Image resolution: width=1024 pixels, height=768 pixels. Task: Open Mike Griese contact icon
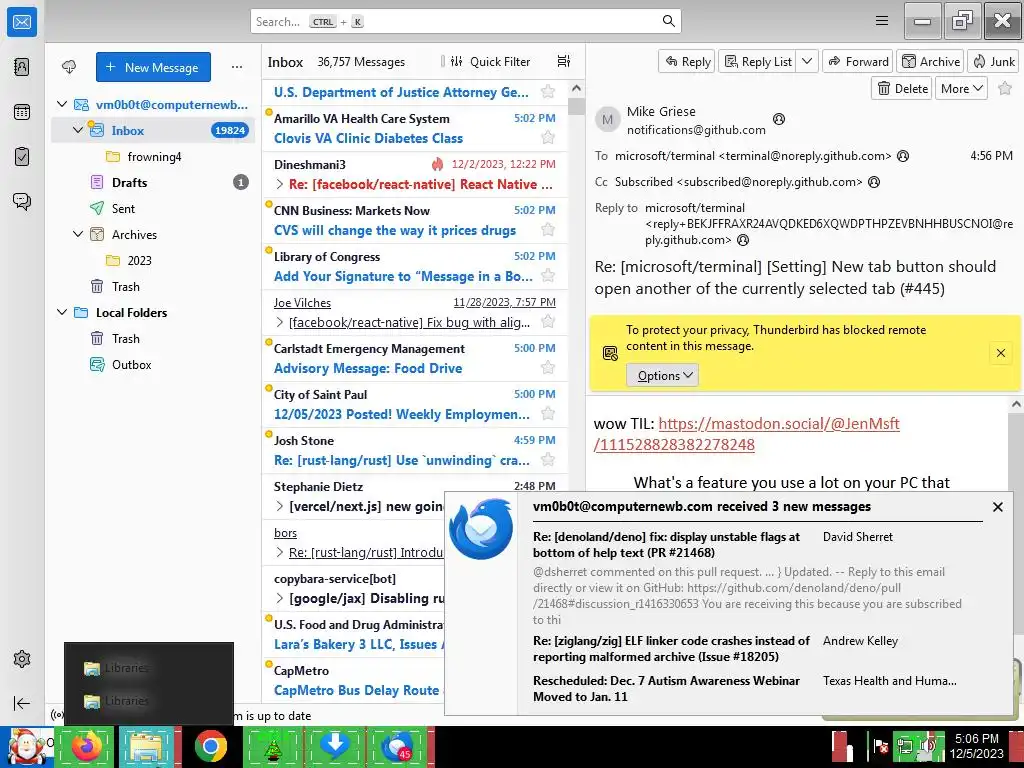(778, 118)
